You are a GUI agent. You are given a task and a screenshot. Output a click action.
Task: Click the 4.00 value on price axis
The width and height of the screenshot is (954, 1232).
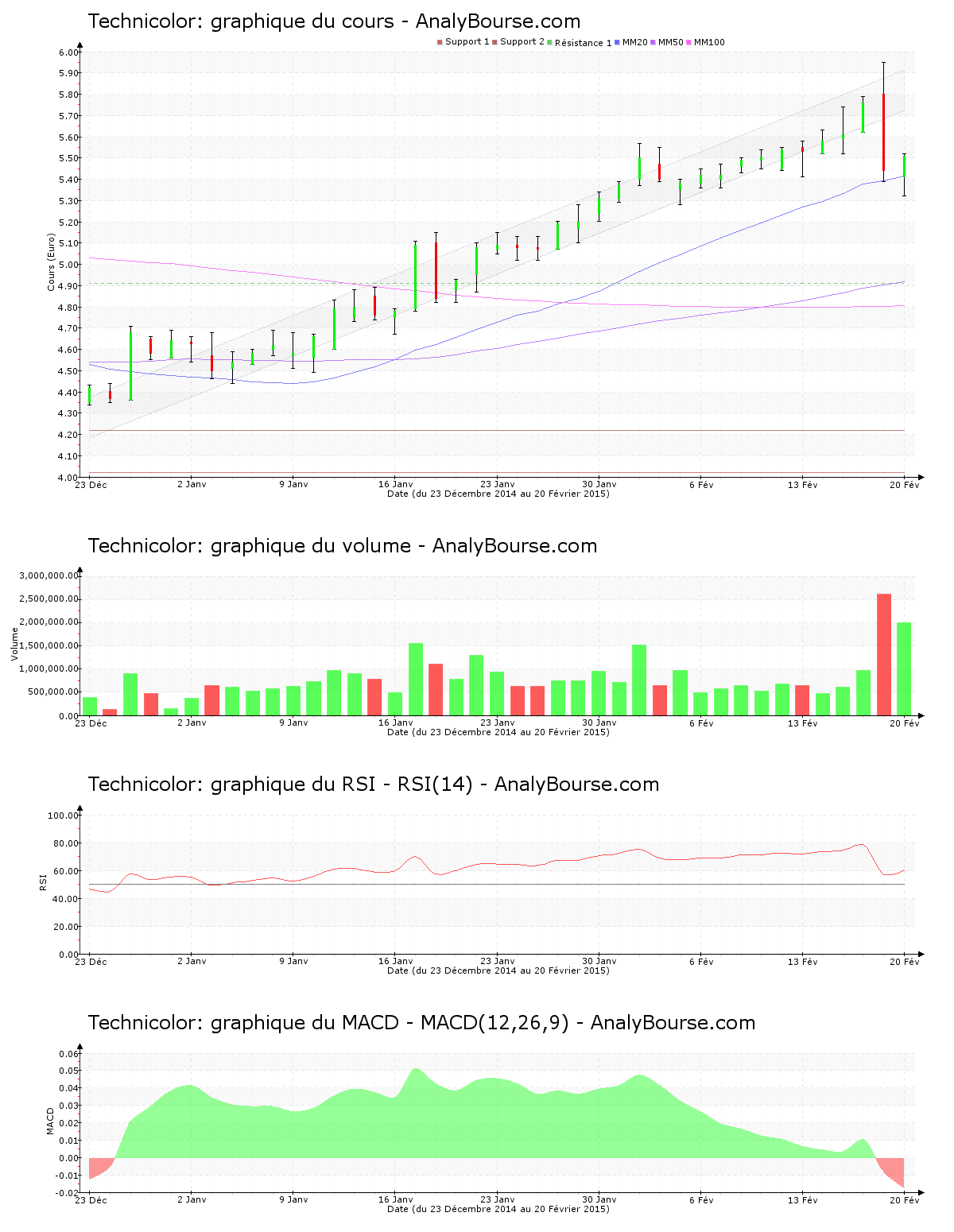pos(68,477)
